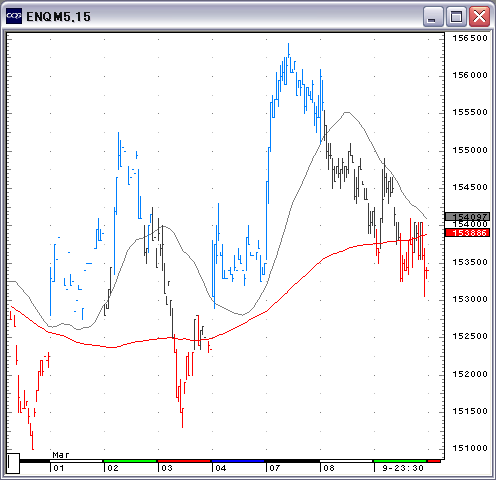Click the 156500 price axis label
The image size is (496, 480).
[470, 38]
